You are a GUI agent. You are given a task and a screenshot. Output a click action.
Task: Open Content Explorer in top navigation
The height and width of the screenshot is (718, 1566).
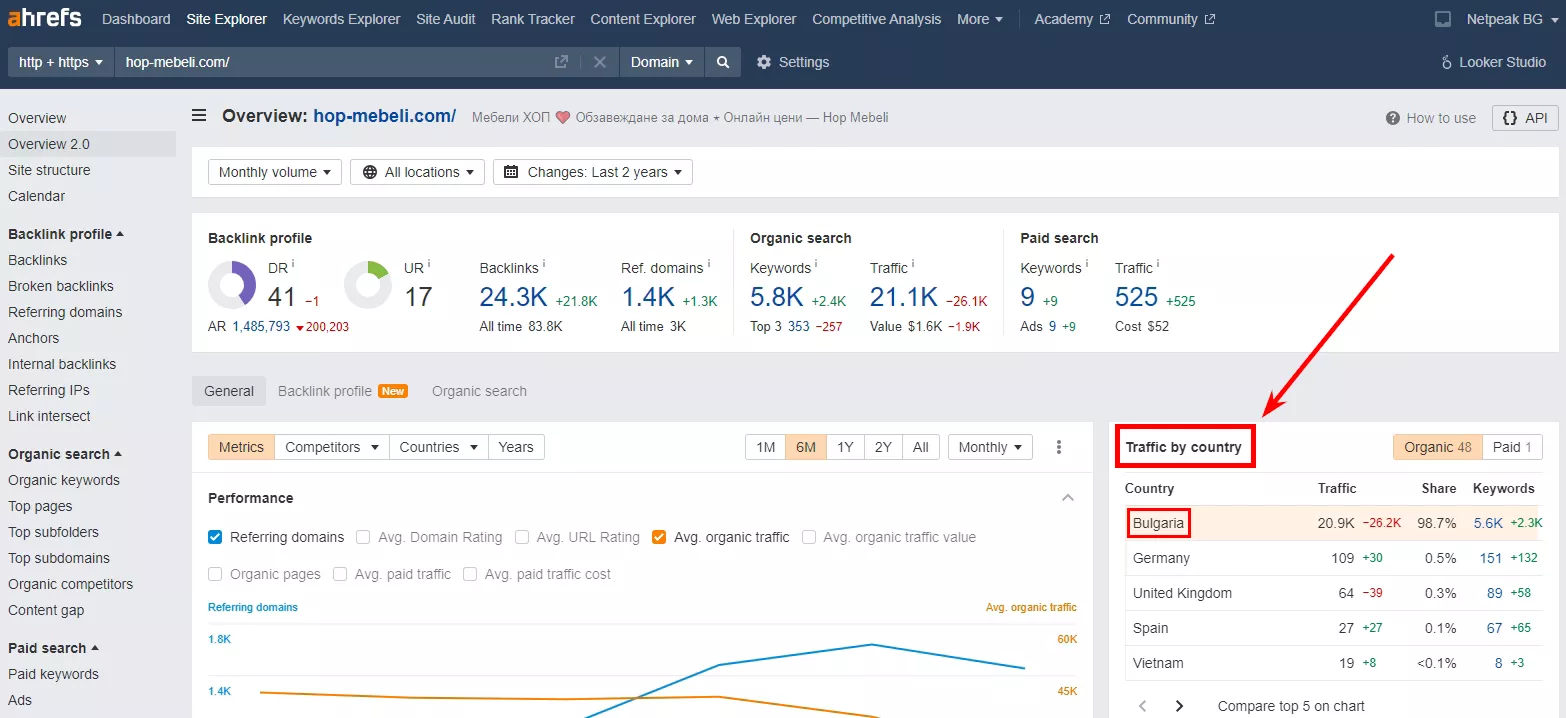tap(643, 19)
